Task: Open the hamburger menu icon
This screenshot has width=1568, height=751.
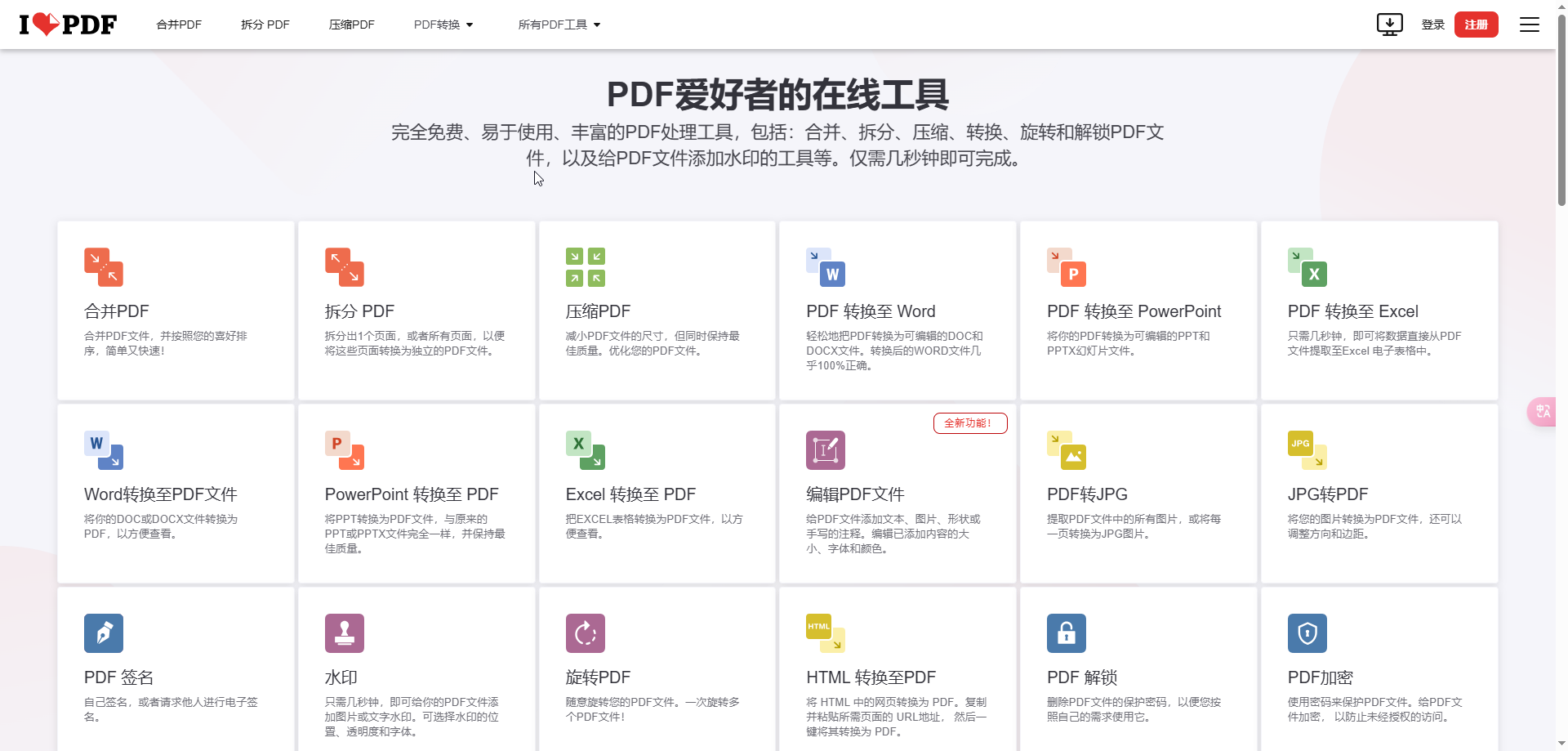Action: pos(1529,25)
